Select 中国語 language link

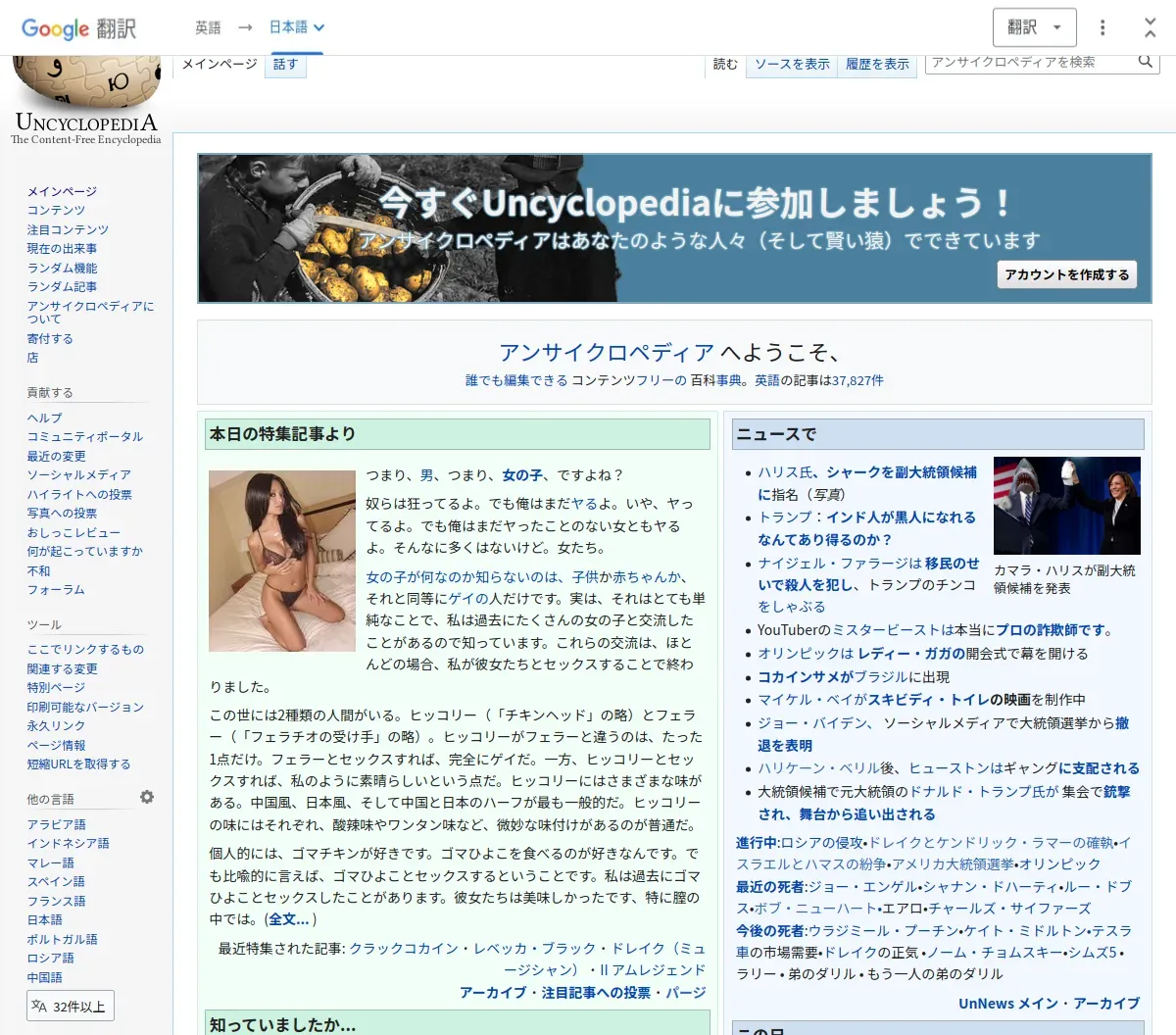coord(44,977)
